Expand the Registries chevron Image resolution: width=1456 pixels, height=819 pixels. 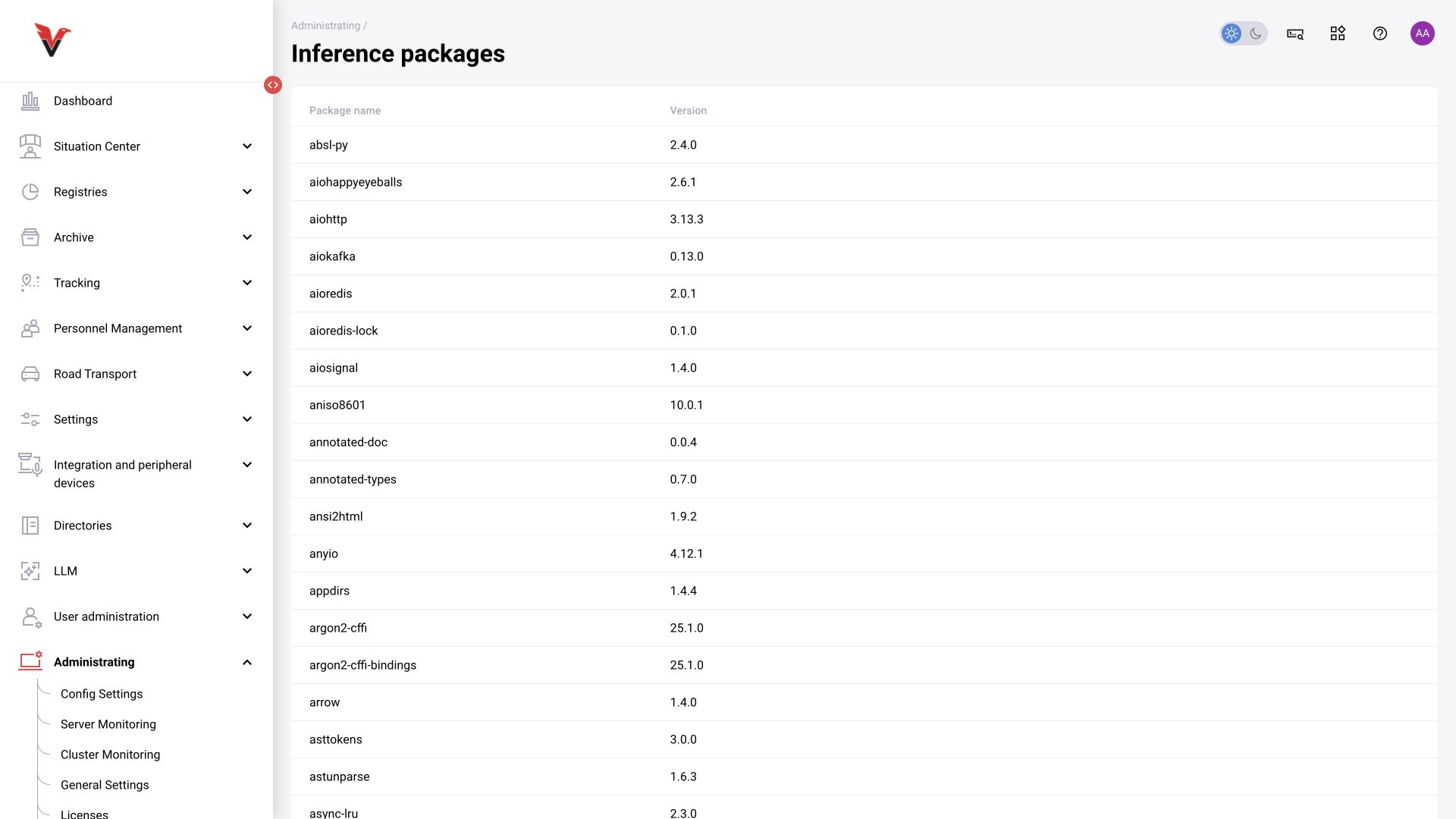pyautogui.click(x=247, y=192)
